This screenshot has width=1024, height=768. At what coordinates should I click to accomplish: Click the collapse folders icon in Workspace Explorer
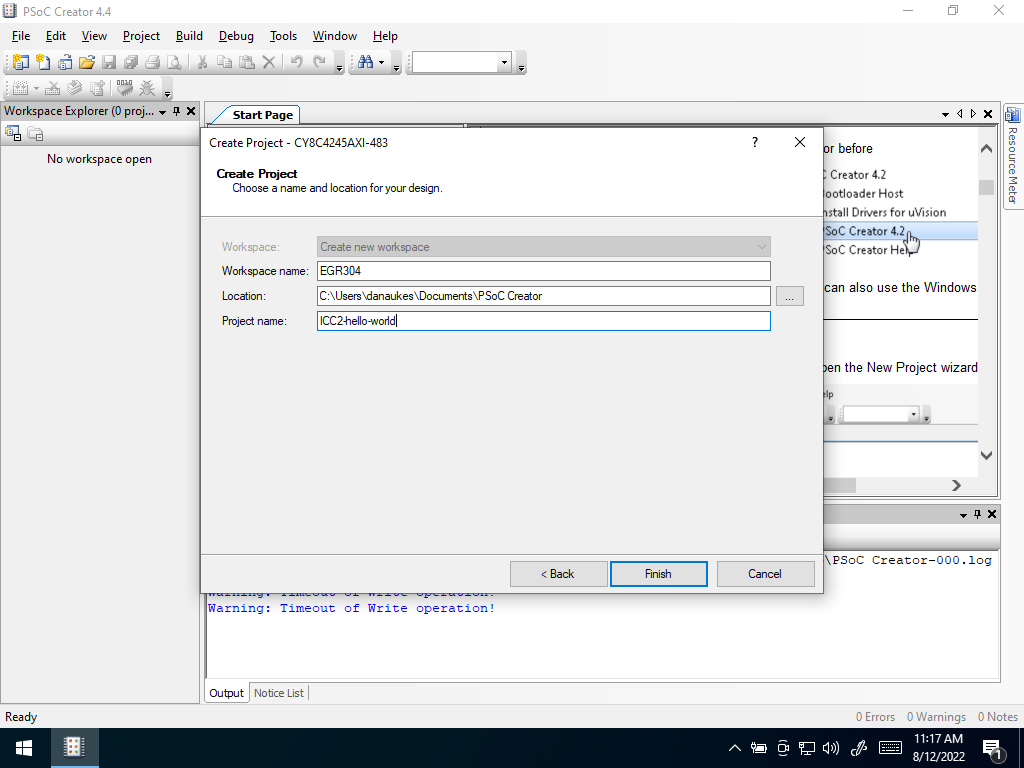click(x=35, y=134)
